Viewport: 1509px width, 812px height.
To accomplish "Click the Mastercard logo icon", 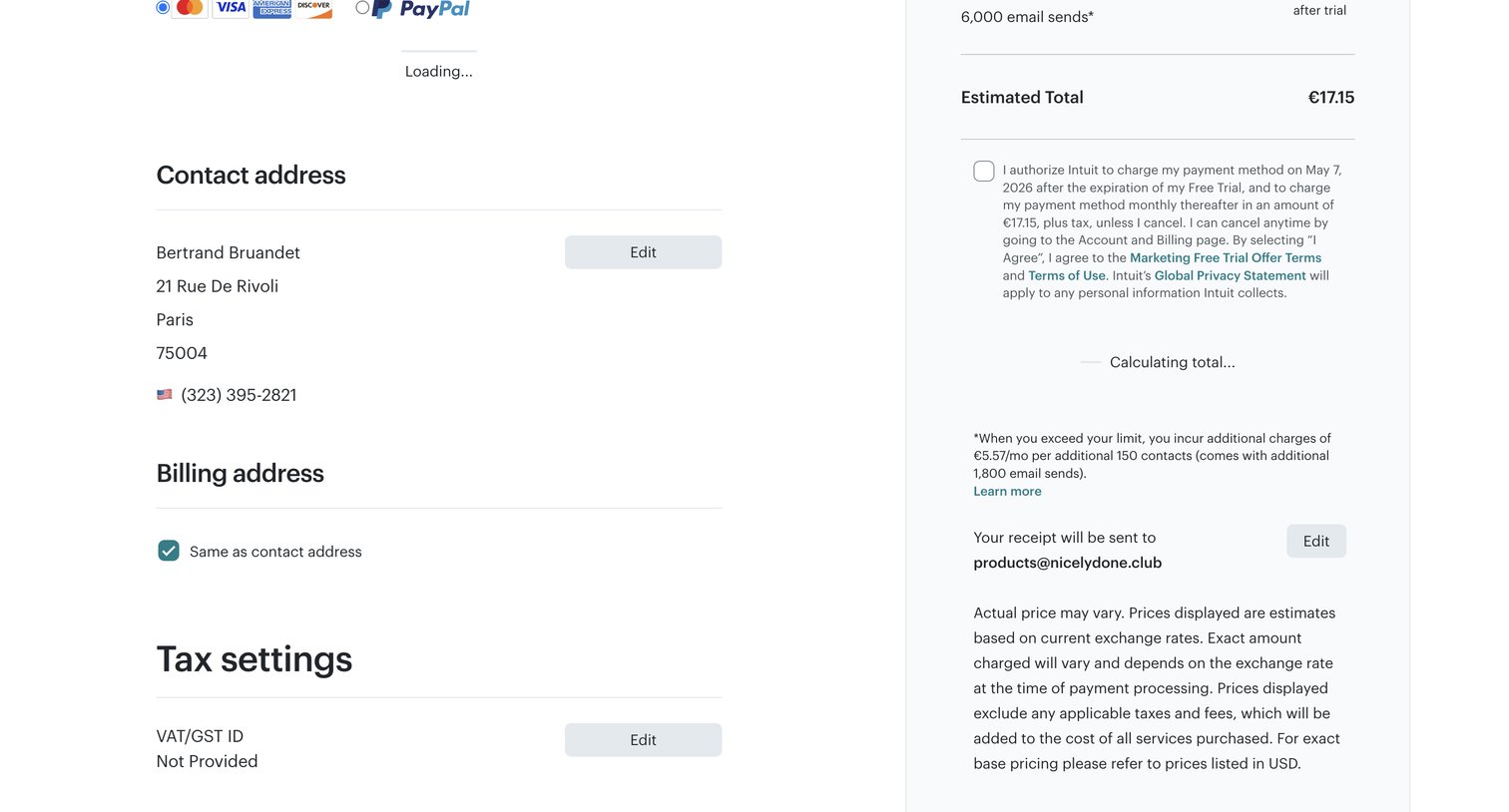I will (190, 8).
